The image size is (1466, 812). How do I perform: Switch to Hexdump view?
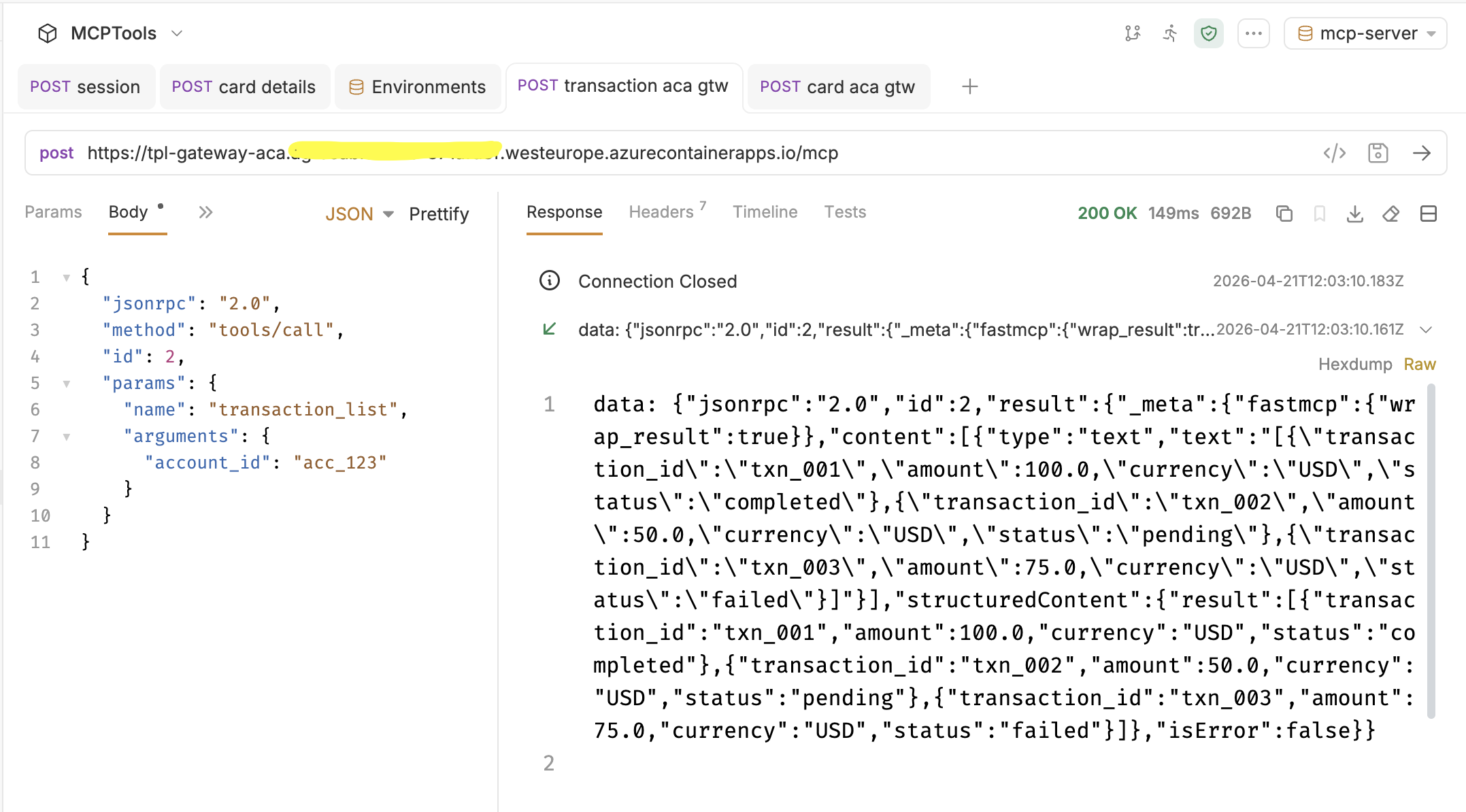click(x=1355, y=365)
